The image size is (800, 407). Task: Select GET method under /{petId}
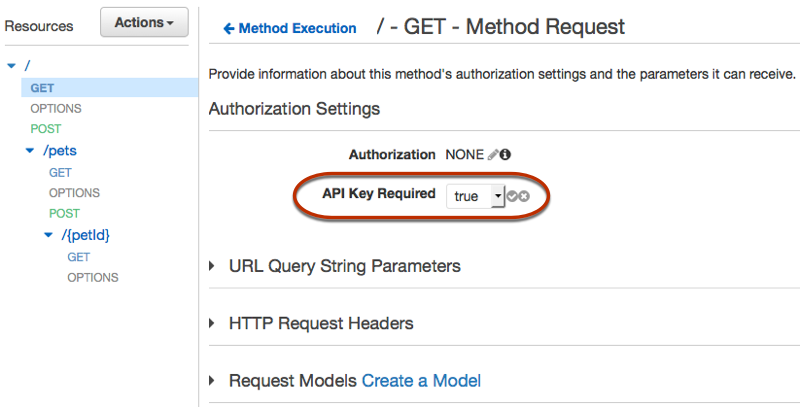pyautogui.click(x=78, y=257)
